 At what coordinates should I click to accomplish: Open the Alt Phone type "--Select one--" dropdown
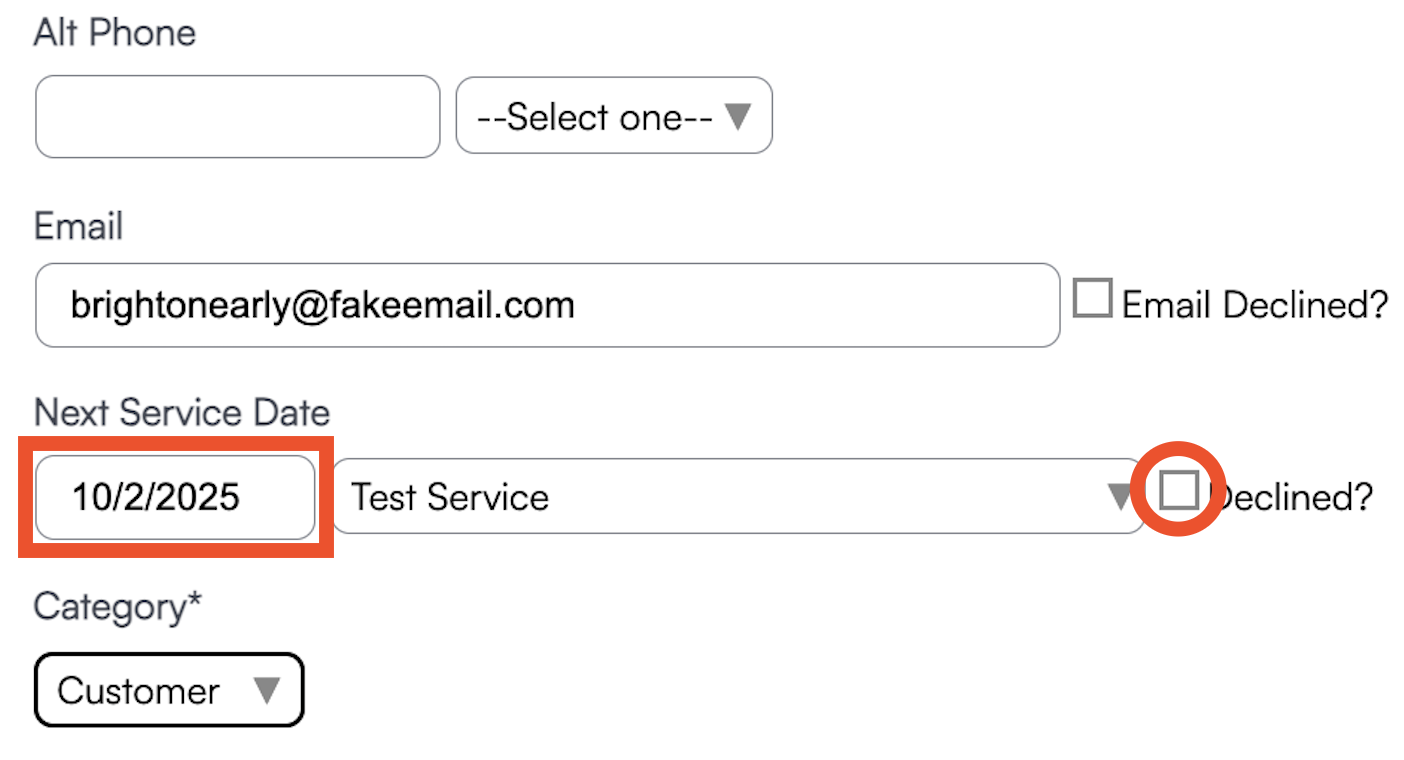tap(596, 117)
